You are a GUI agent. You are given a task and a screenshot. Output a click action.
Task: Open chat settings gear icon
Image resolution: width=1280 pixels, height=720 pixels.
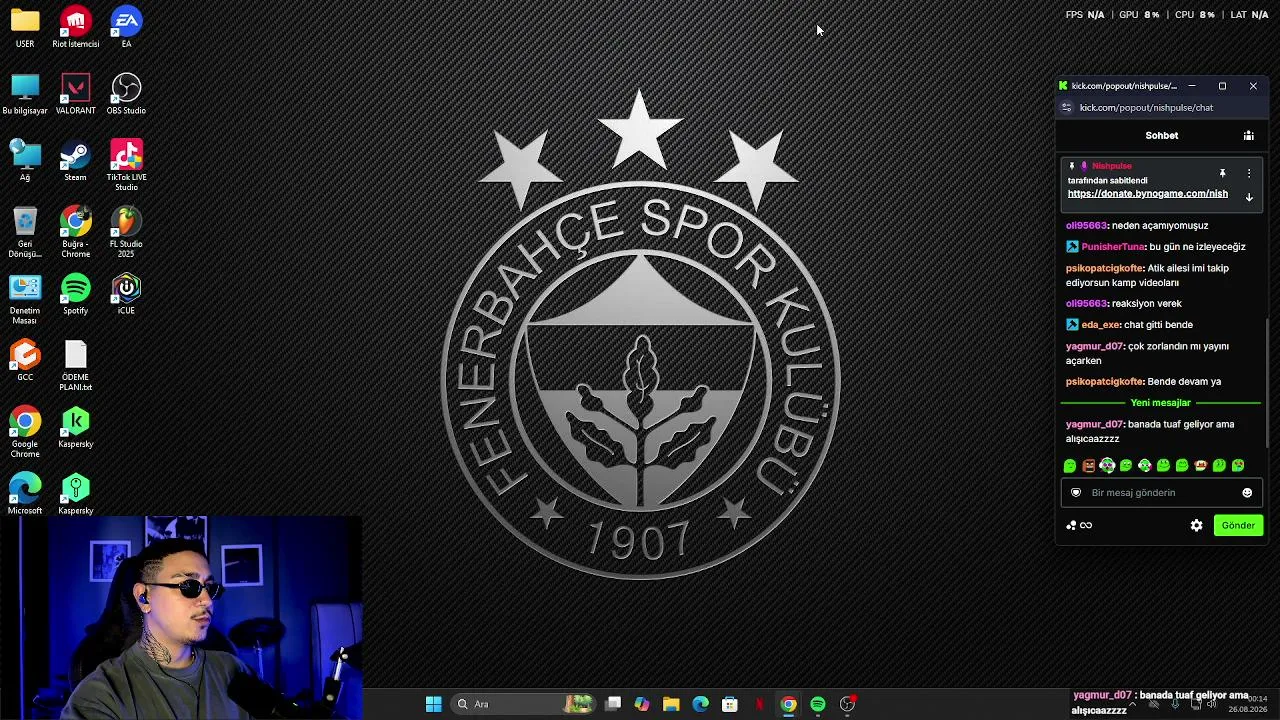(x=1196, y=525)
